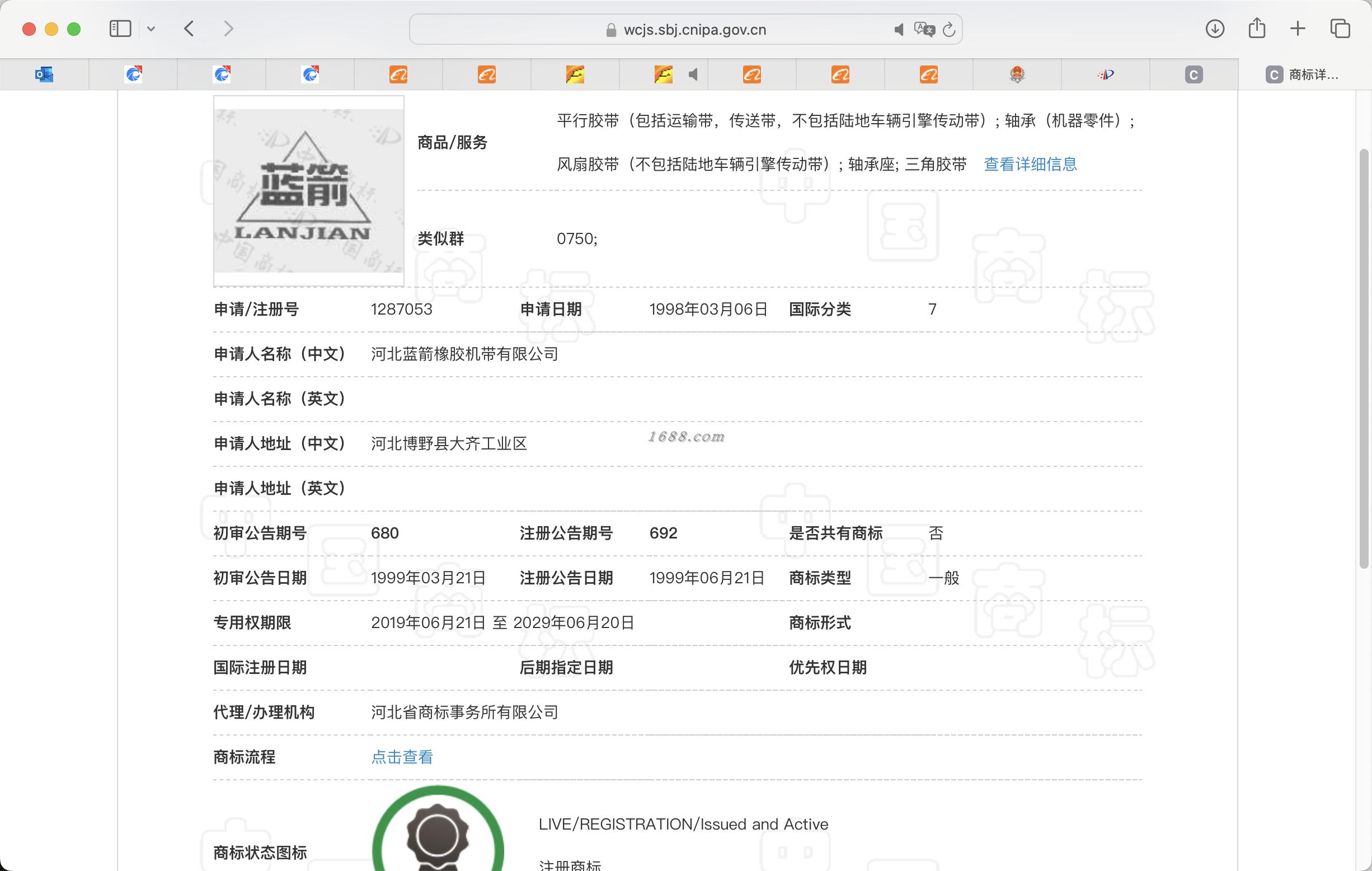Open the Share menu
The width and height of the screenshot is (1372, 871).
tap(1256, 28)
